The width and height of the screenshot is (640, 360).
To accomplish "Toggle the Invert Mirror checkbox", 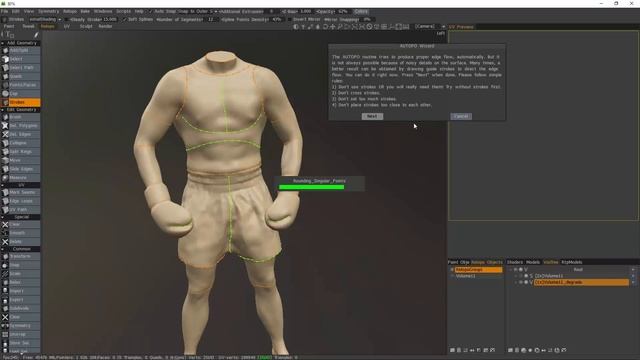I will click(289, 19).
